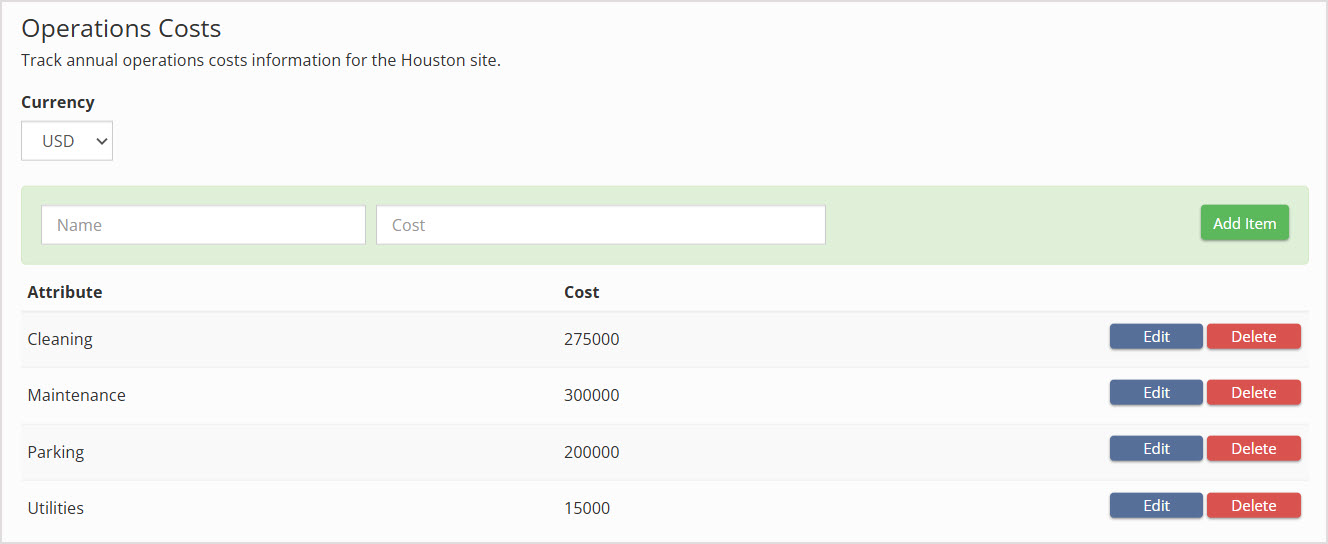Delete the Maintenance cost item

pos(1253,393)
